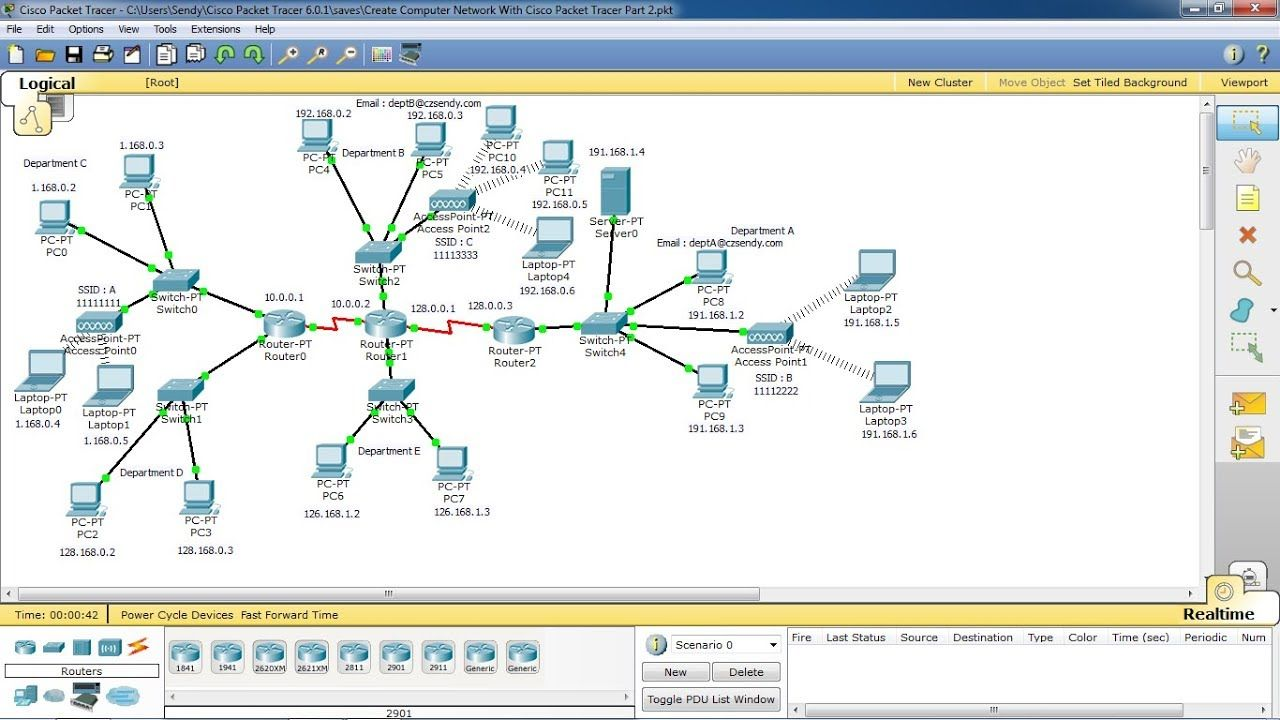1280x720 pixels.
Task: Click the New Cluster button
Action: tap(939, 82)
